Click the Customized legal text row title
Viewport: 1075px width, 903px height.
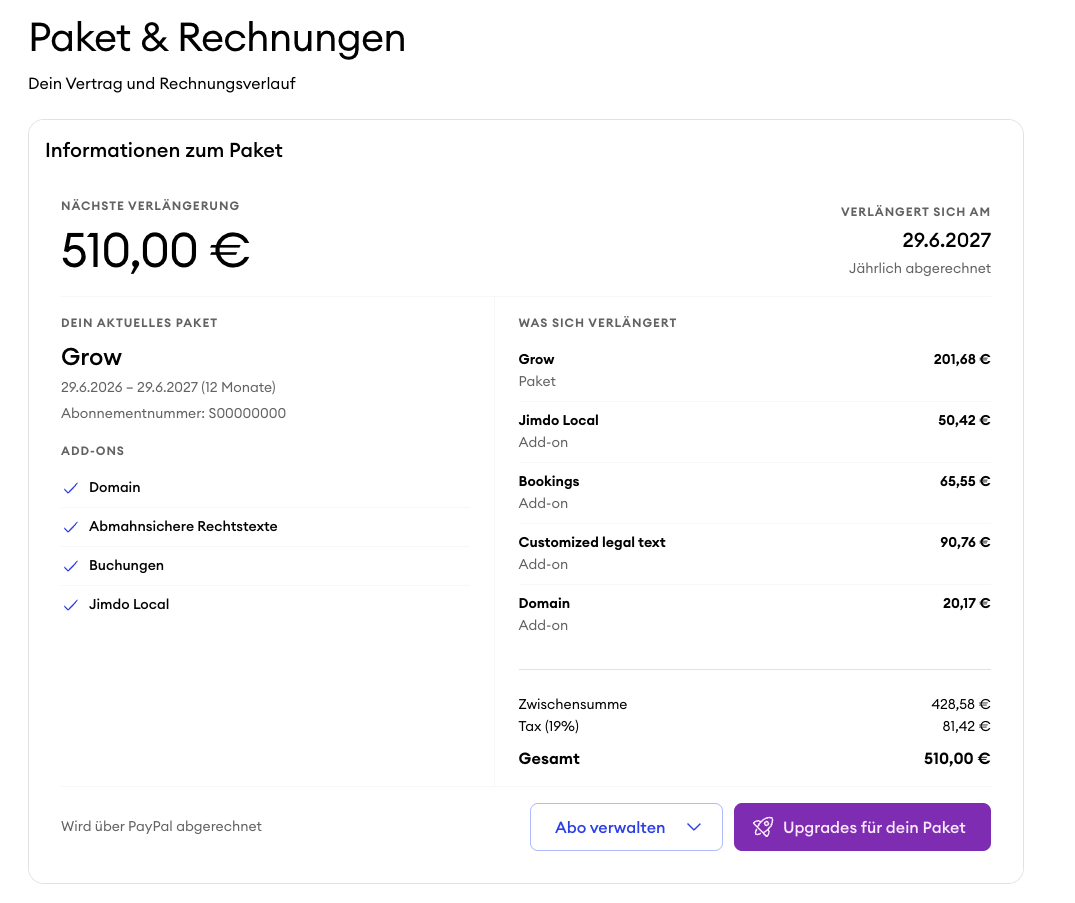tap(592, 542)
